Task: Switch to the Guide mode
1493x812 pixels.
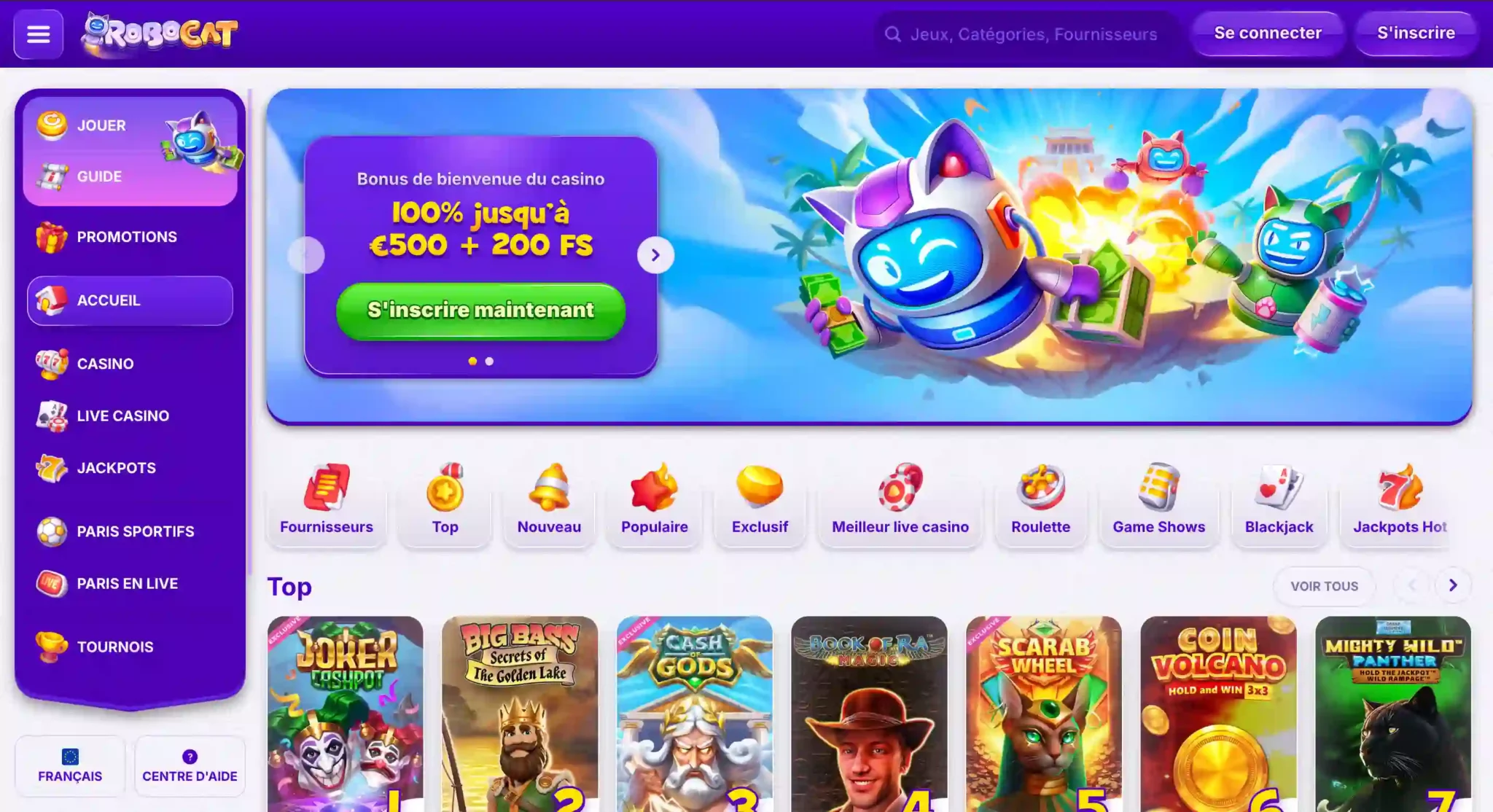Action: (x=100, y=176)
